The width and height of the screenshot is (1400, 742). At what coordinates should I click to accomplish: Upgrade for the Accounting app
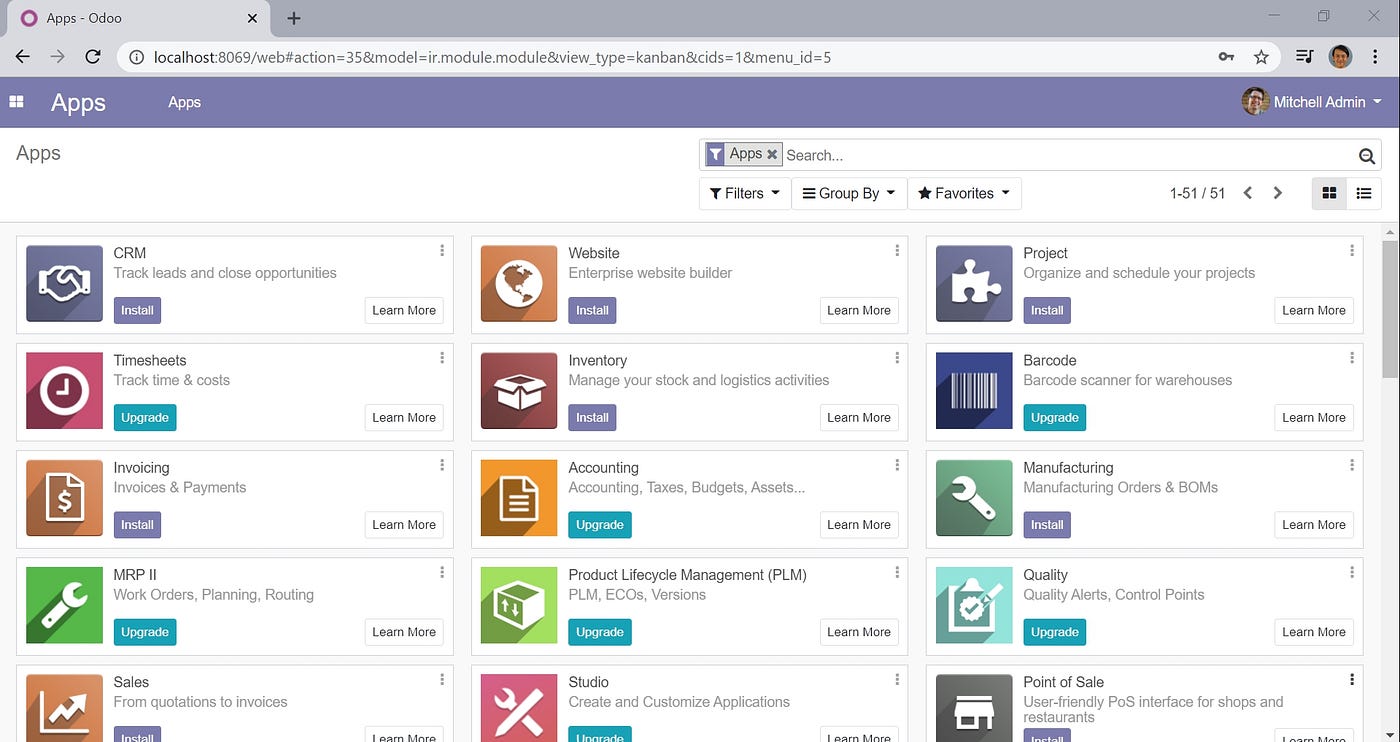(x=600, y=524)
